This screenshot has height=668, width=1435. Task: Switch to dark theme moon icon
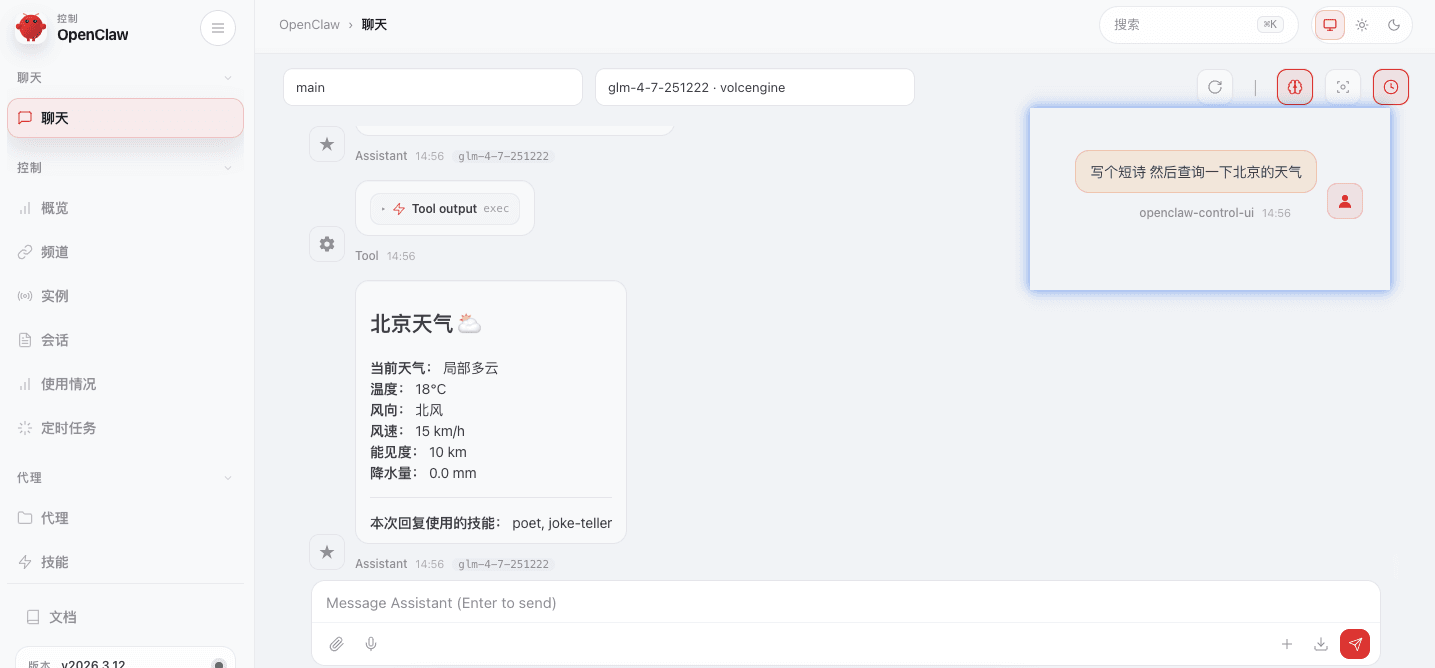pos(1394,25)
